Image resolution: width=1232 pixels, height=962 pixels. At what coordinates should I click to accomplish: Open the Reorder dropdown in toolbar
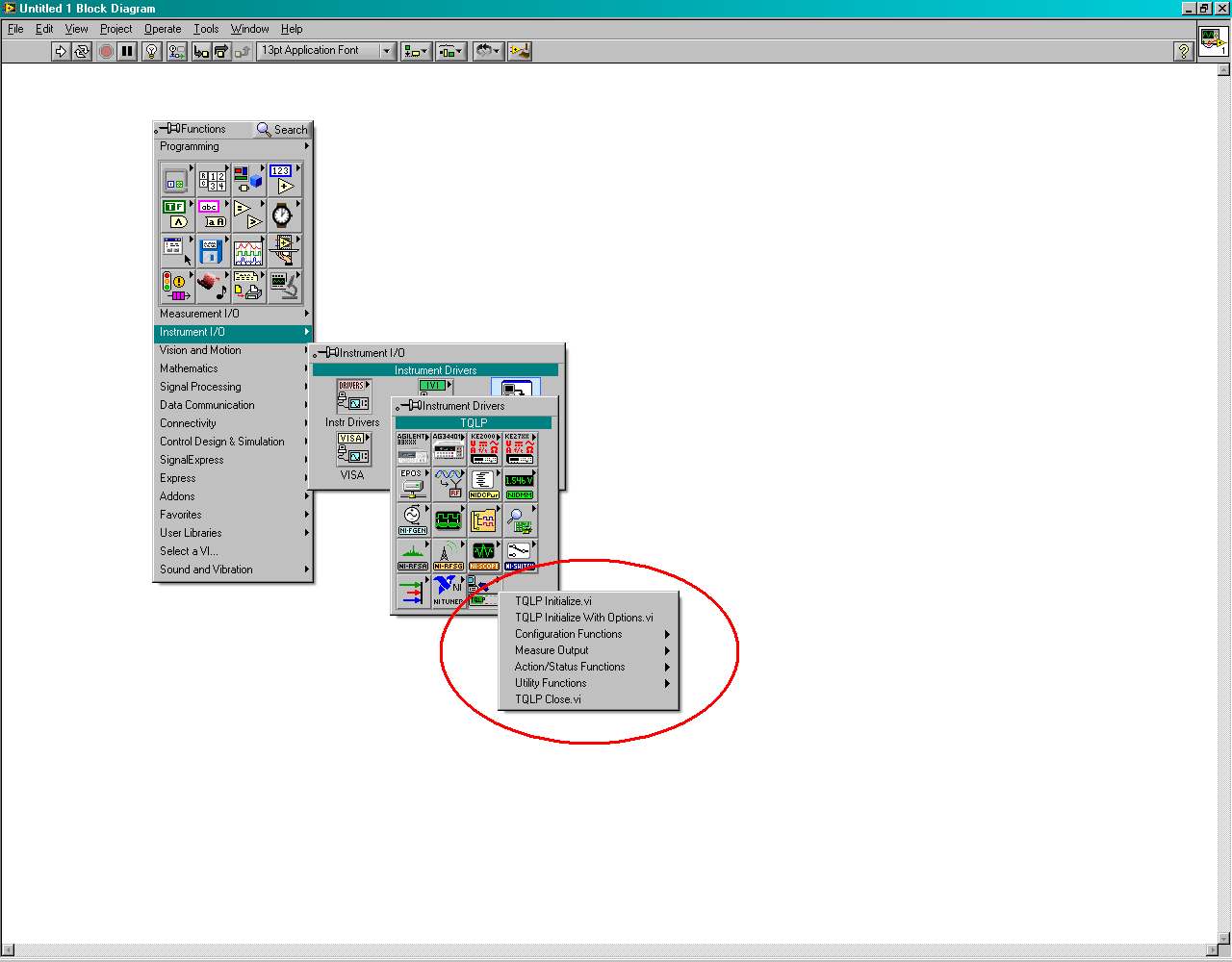pyautogui.click(x=488, y=51)
